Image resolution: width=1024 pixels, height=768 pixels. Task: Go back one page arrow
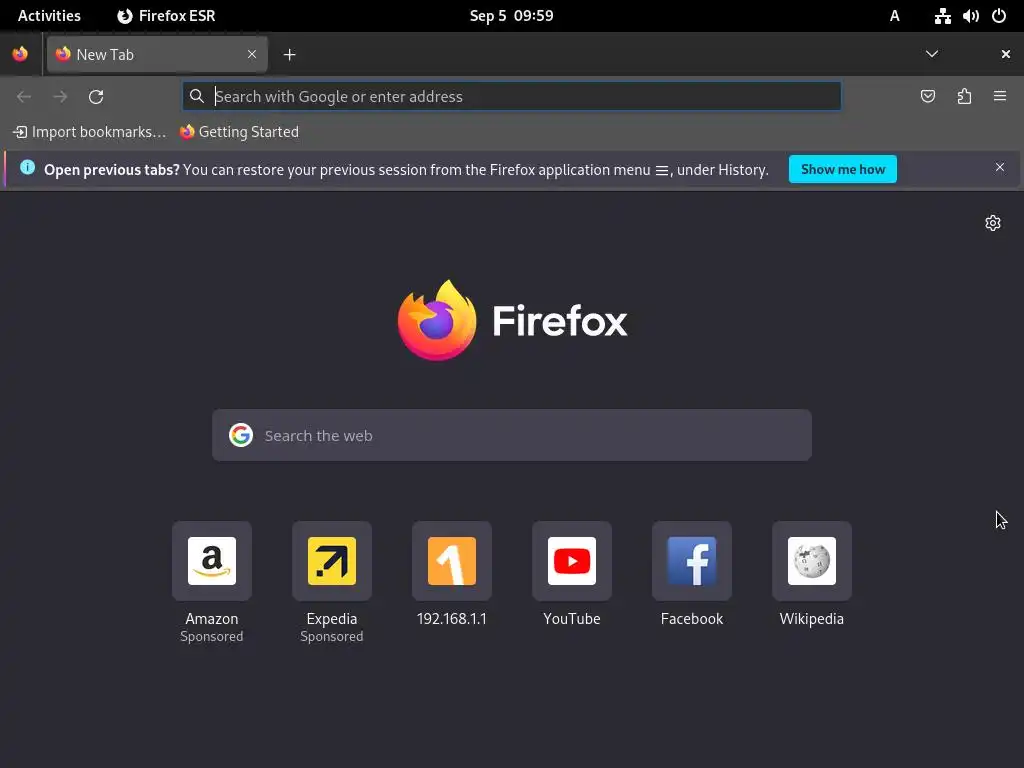click(x=24, y=97)
